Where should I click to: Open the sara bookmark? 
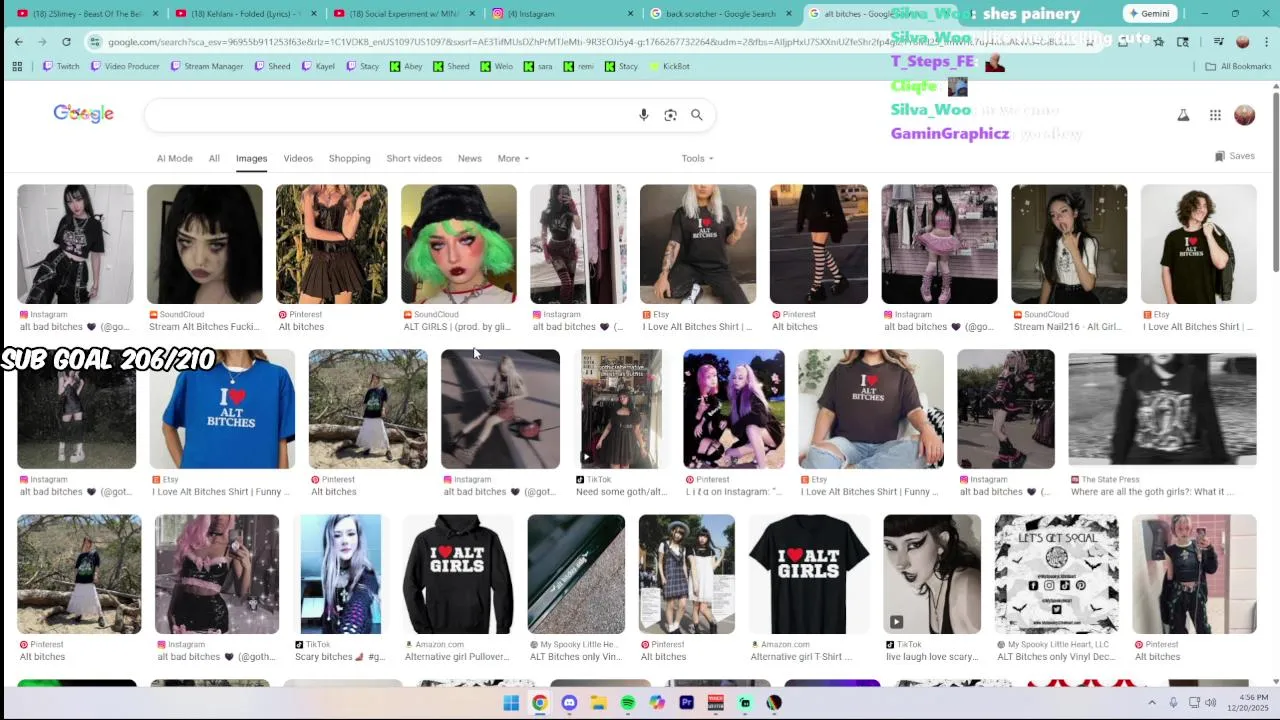pyautogui.click(x=537, y=66)
